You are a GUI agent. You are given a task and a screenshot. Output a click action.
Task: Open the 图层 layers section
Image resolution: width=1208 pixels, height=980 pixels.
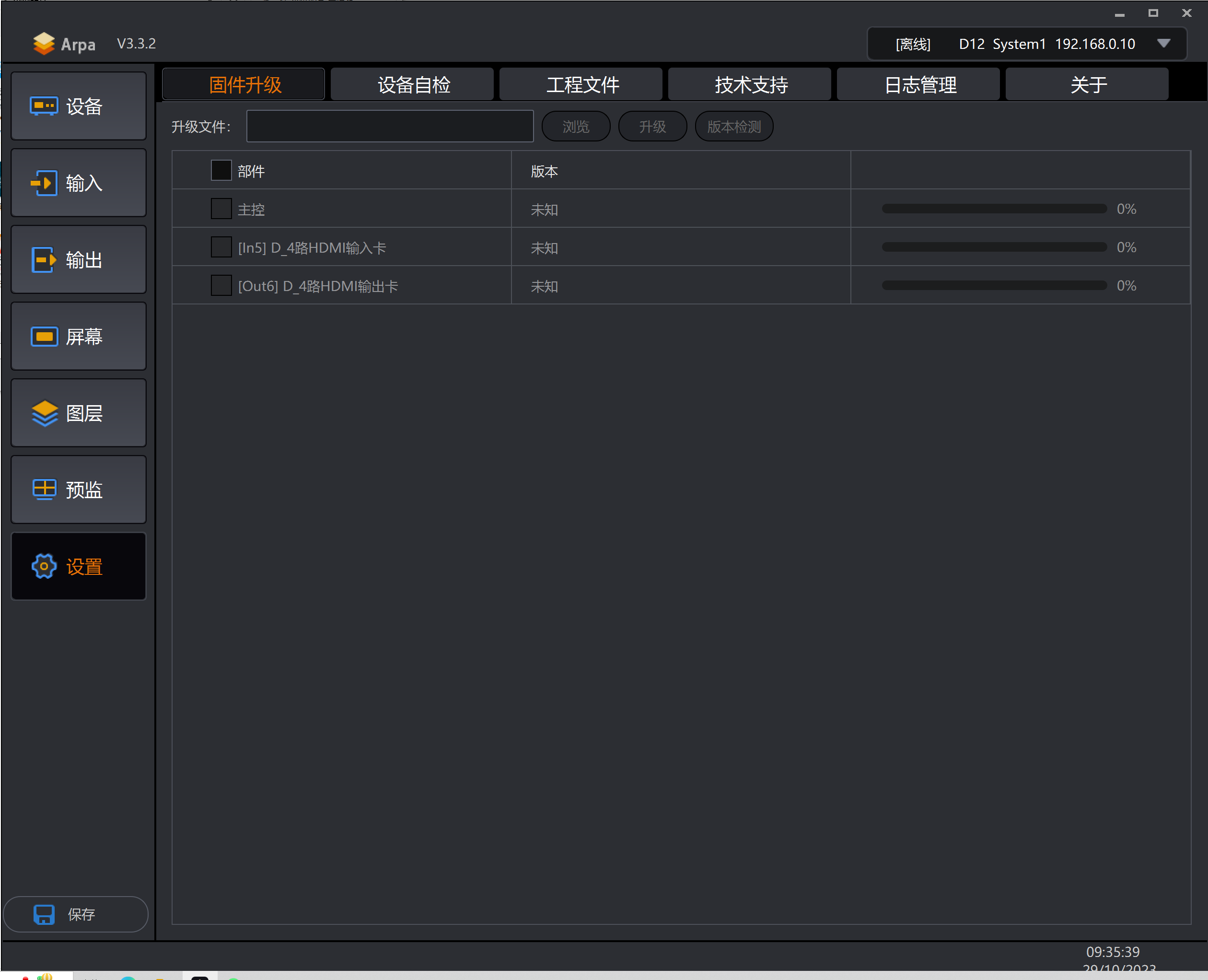click(x=79, y=413)
